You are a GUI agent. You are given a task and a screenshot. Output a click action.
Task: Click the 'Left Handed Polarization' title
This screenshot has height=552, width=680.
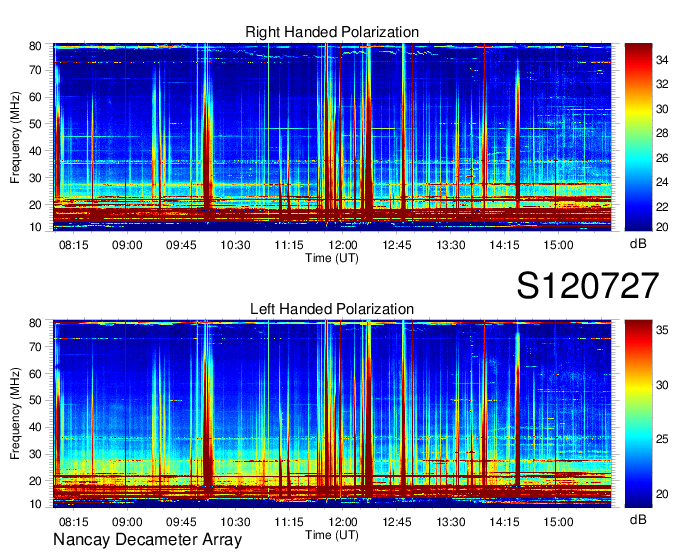[x=332, y=309]
